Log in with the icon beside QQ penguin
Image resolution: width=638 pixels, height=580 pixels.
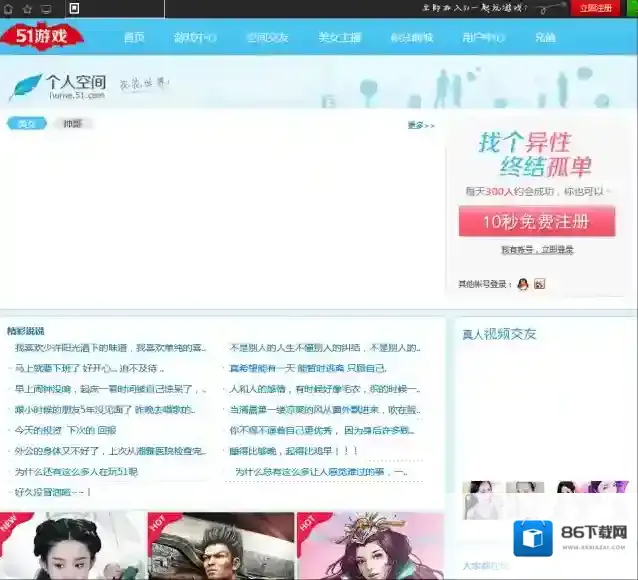point(540,284)
